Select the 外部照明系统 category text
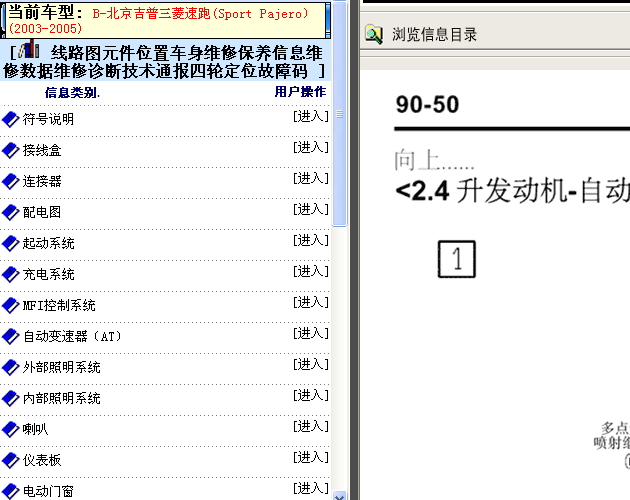 [x=61, y=367]
